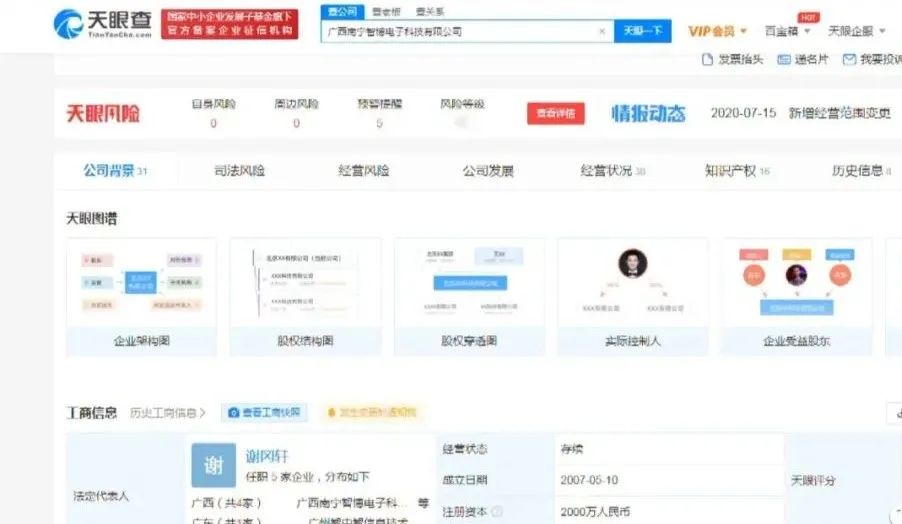Click the 2000万人民币 registered capital value

595,511
